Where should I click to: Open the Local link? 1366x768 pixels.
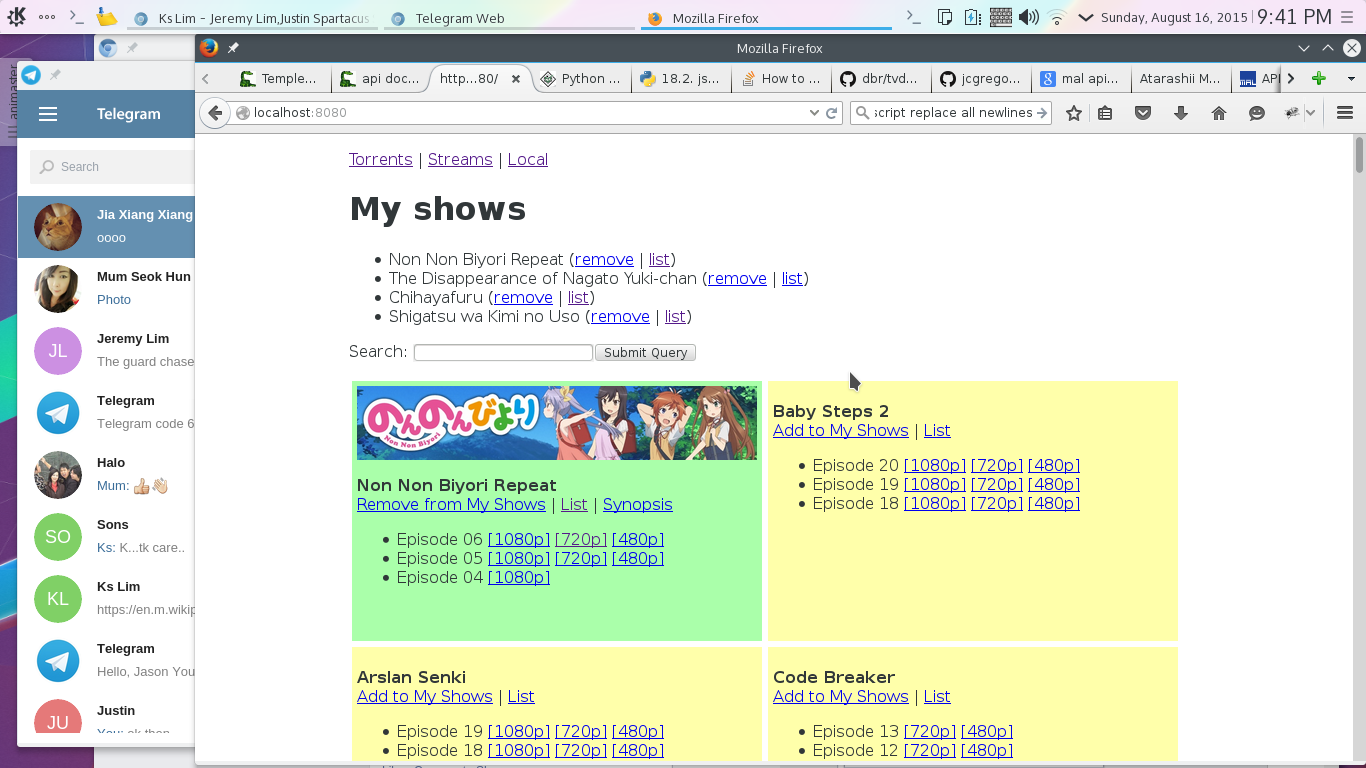(x=527, y=159)
